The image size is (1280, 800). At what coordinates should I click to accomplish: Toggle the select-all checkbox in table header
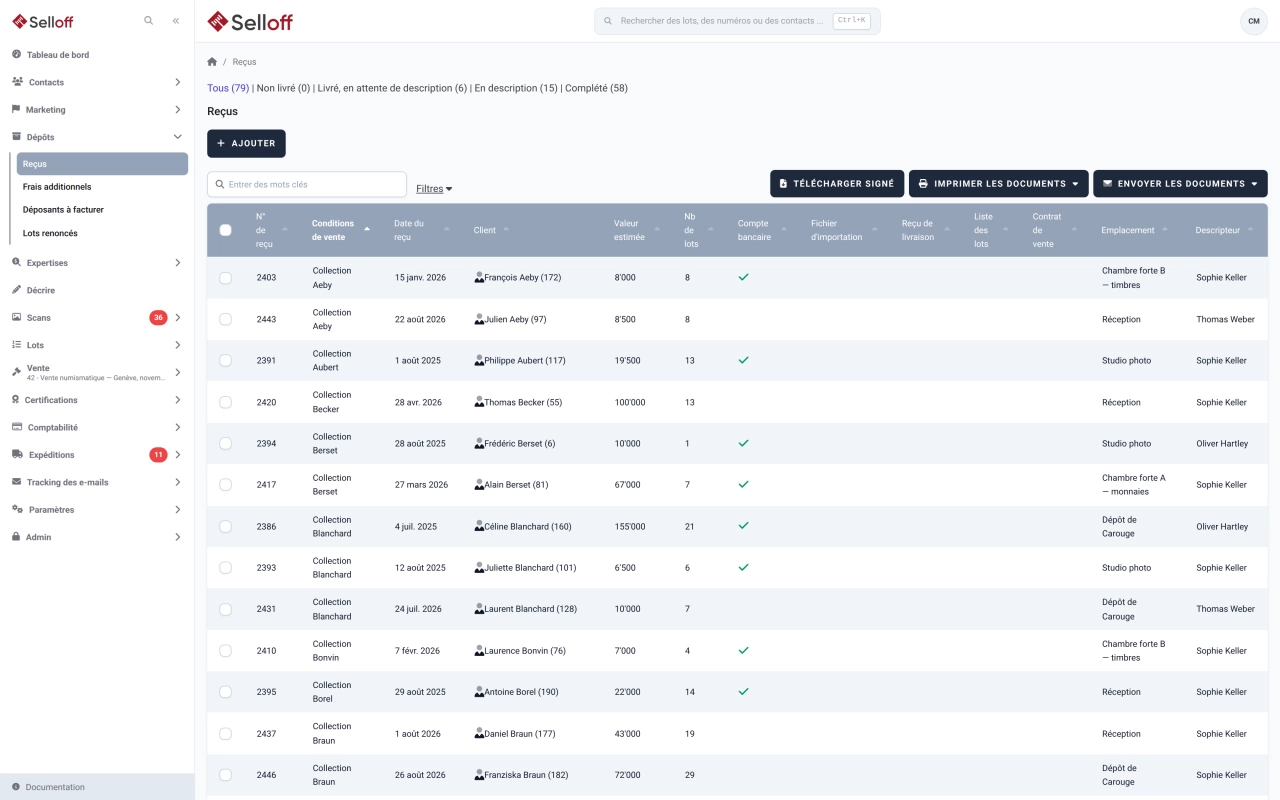click(225, 230)
